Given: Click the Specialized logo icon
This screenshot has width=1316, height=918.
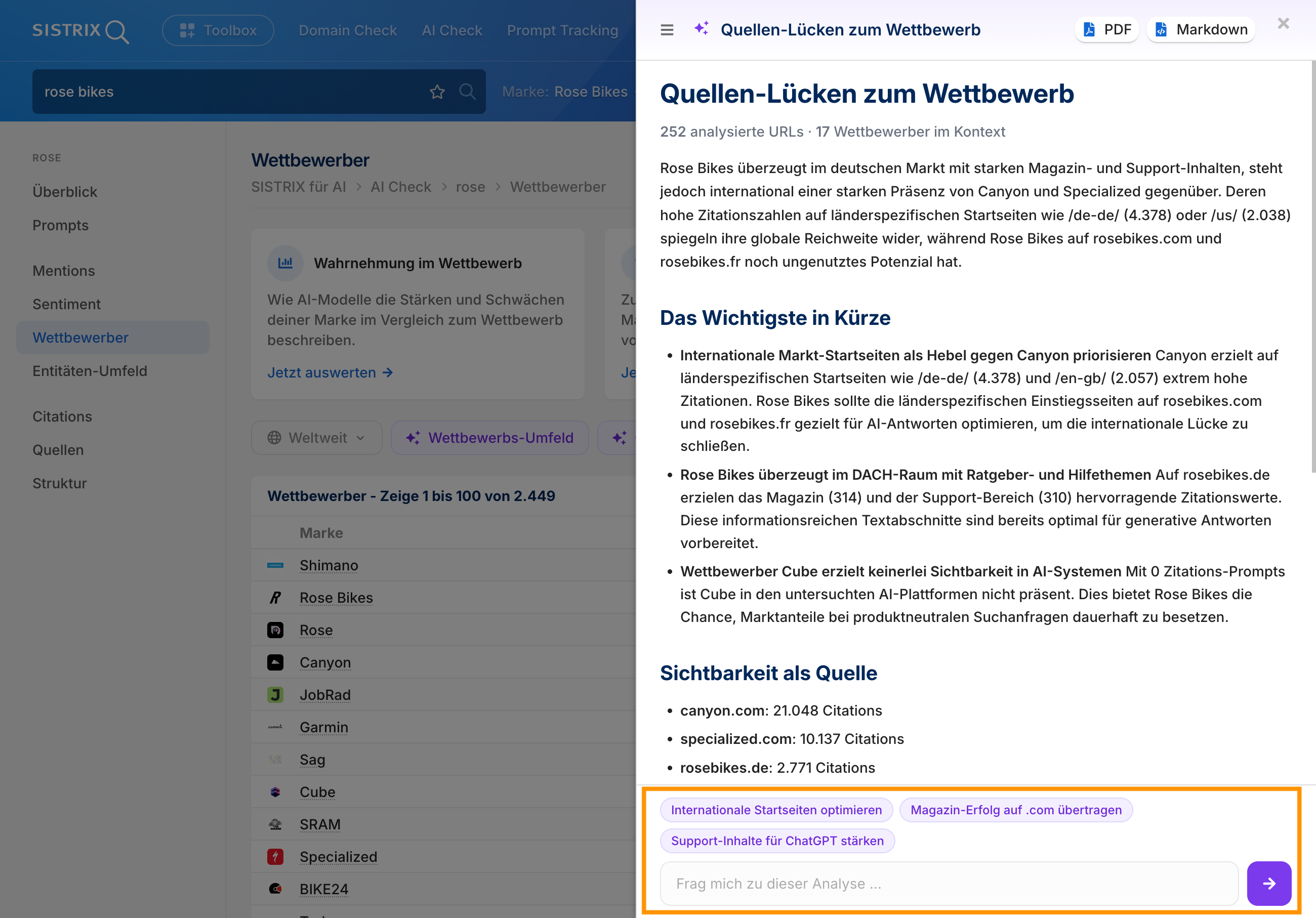Looking at the screenshot, I should click(x=275, y=857).
